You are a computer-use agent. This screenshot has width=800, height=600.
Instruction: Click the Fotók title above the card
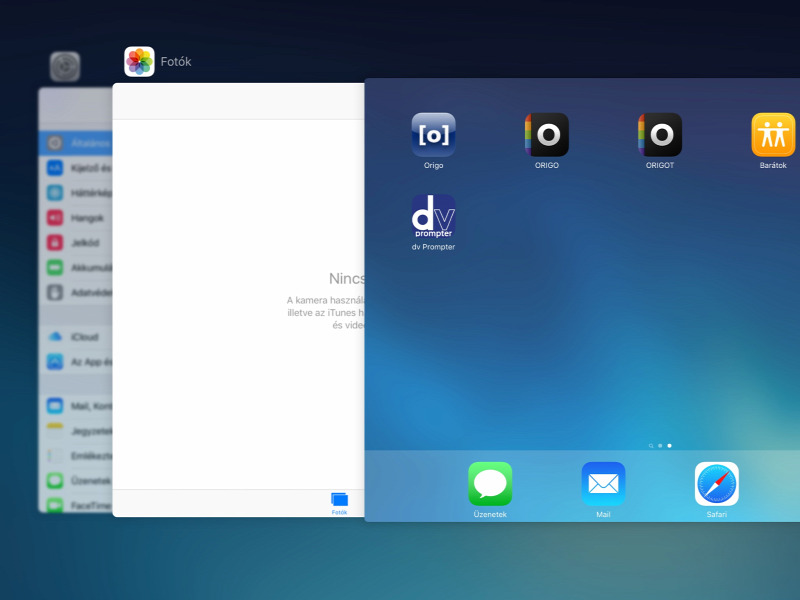pyautogui.click(x=176, y=62)
